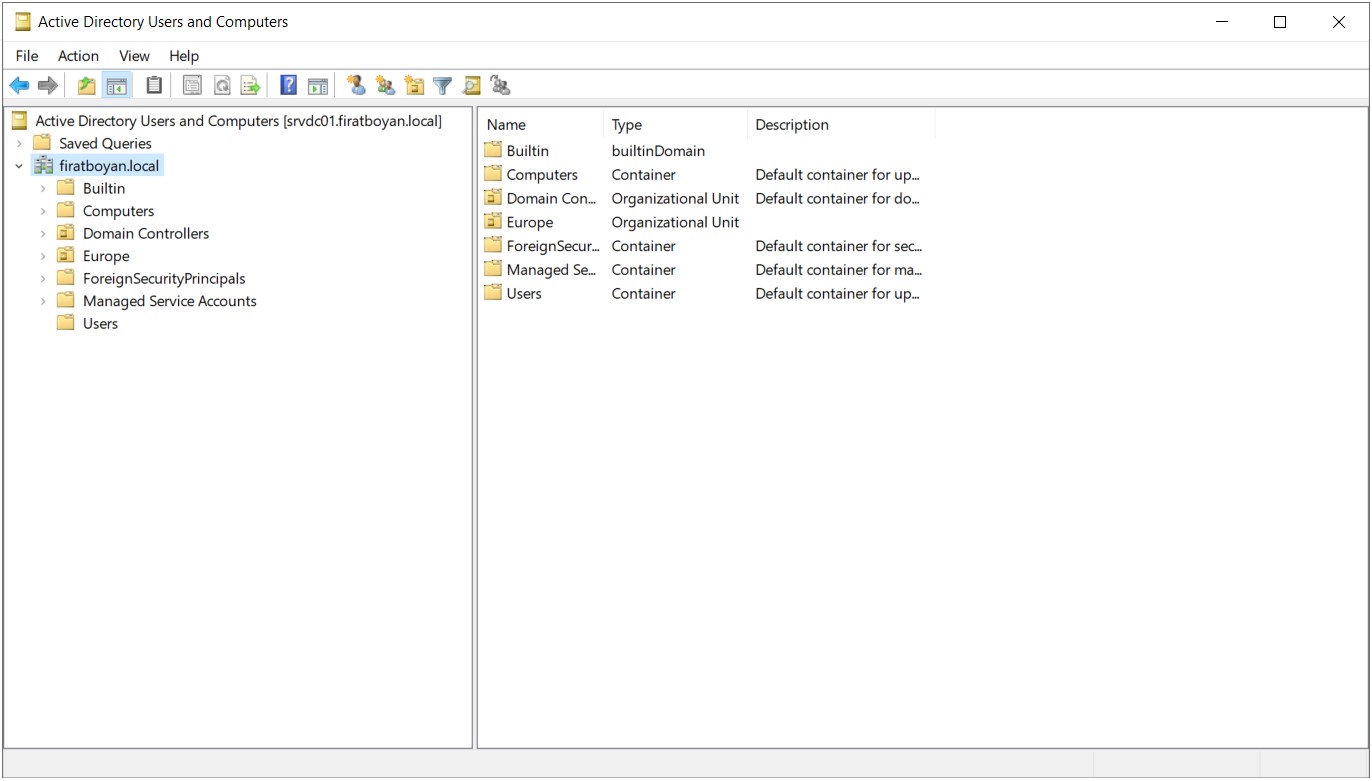Viewport: 1372px width, 781px height.
Task: Sort by the Name column header
Action: point(541,125)
